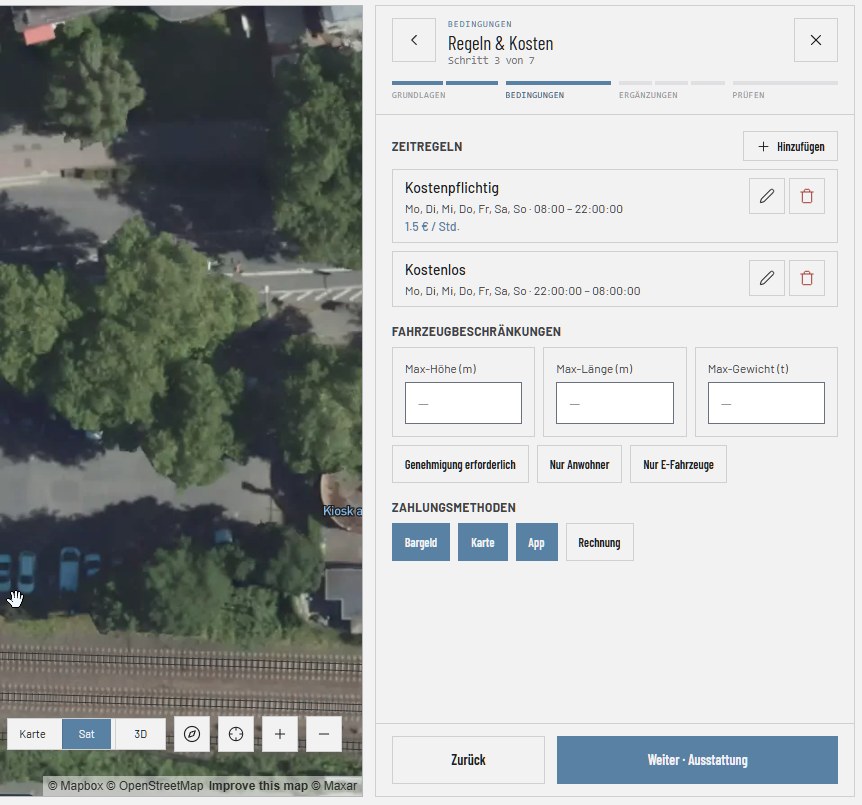The height and width of the screenshot is (805, 862).
Task: Focus the Max-Gewicht (t) input field
Action: [766, 403]
